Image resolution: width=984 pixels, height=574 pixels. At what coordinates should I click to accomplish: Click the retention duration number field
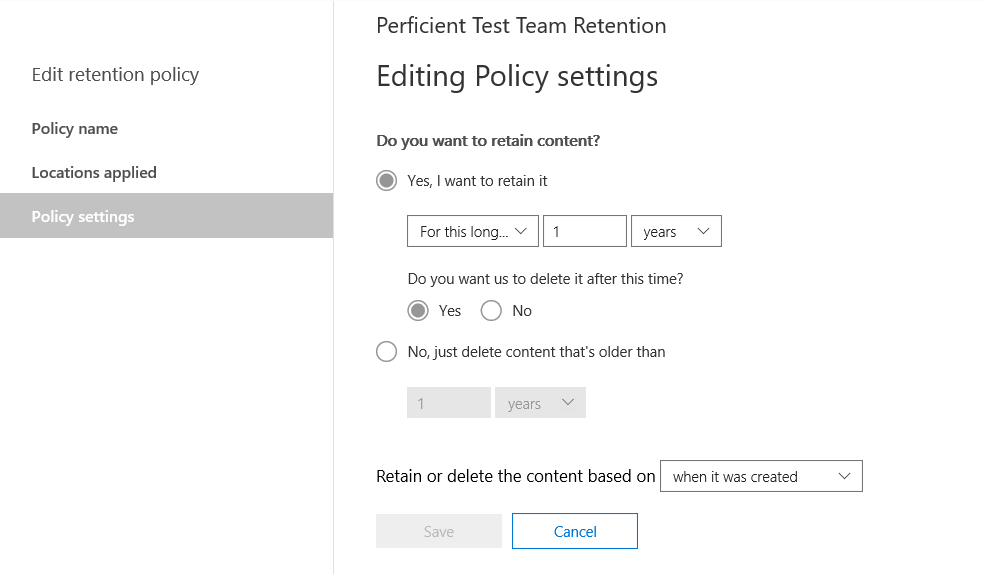pyautogui.click(x=585, y=231)
